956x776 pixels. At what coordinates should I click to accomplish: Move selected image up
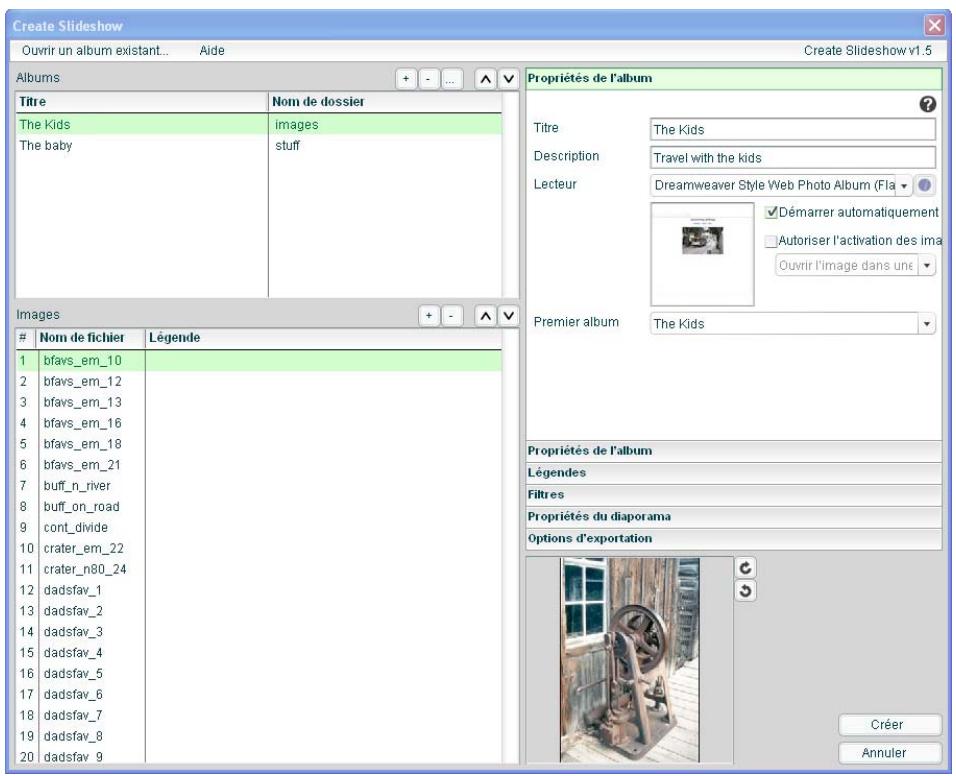pos(485,316)
